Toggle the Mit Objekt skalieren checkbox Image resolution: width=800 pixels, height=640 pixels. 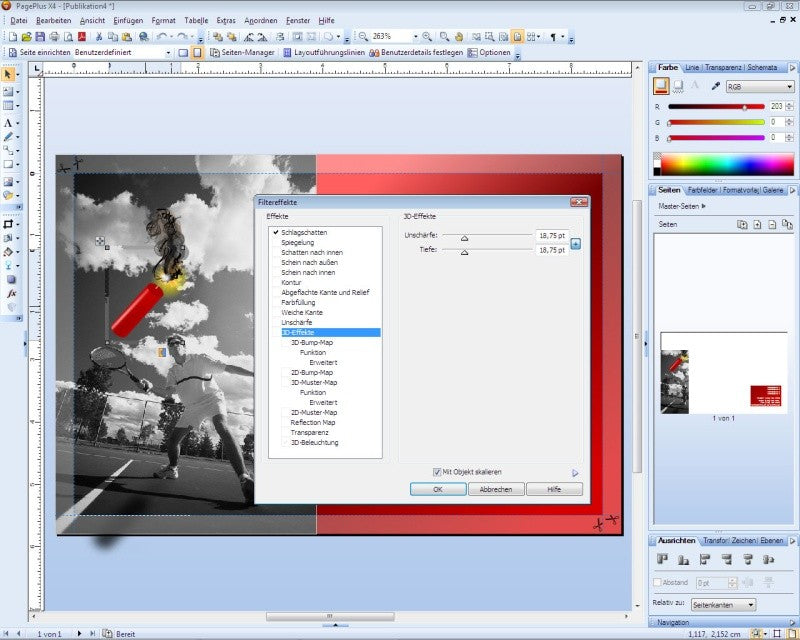tap(437, 472)
